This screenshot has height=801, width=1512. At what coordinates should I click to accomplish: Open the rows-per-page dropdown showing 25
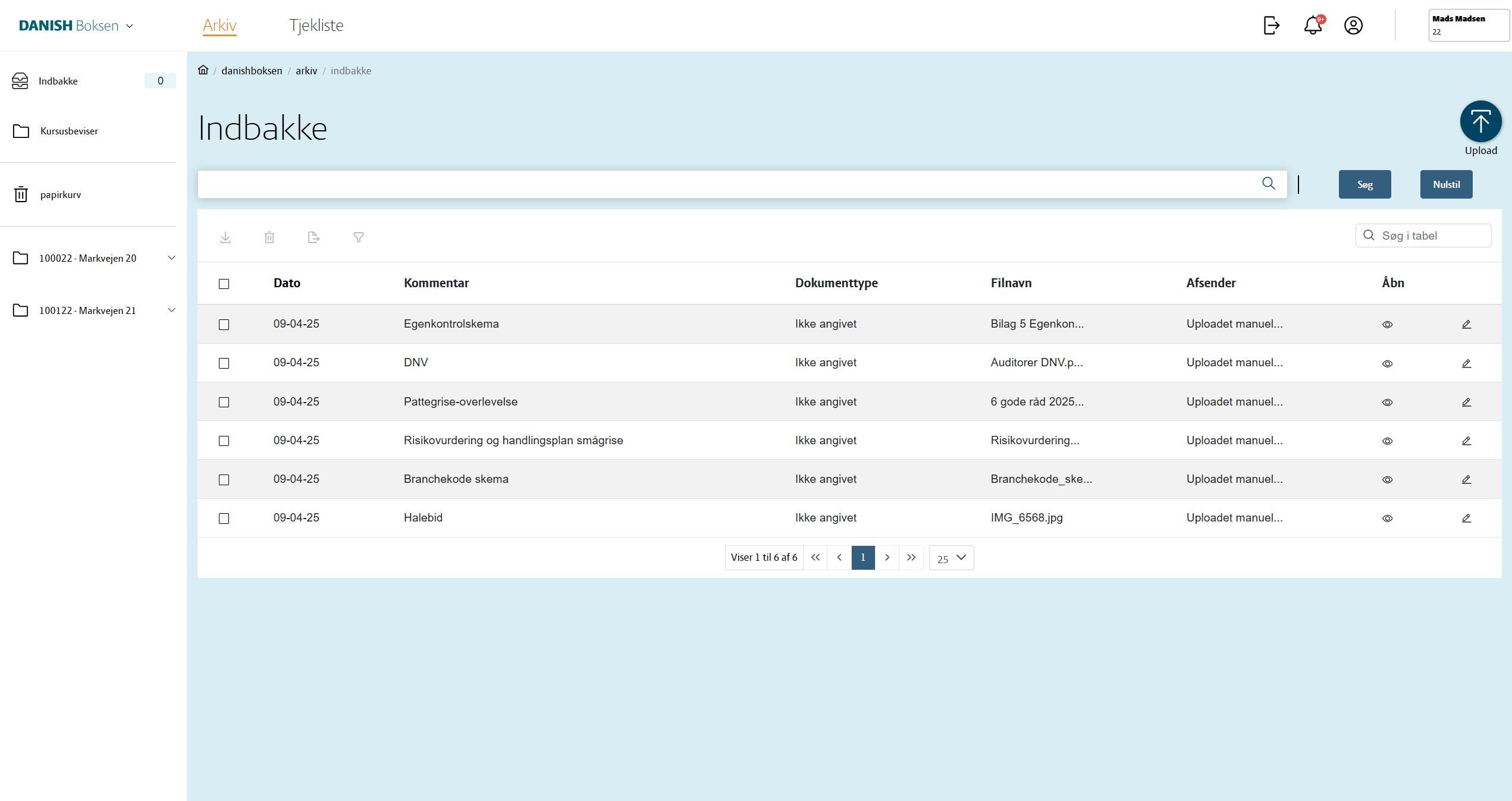[951, 558]
